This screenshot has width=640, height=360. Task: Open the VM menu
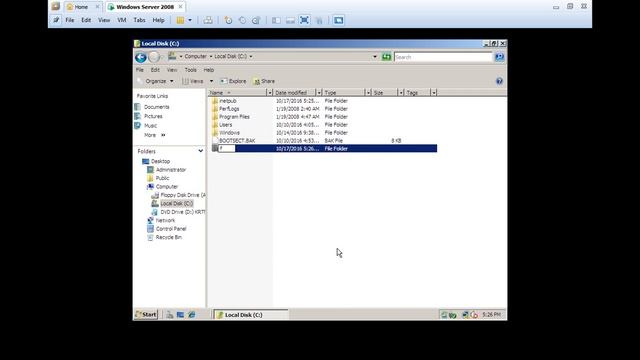[x=122, y=20]
